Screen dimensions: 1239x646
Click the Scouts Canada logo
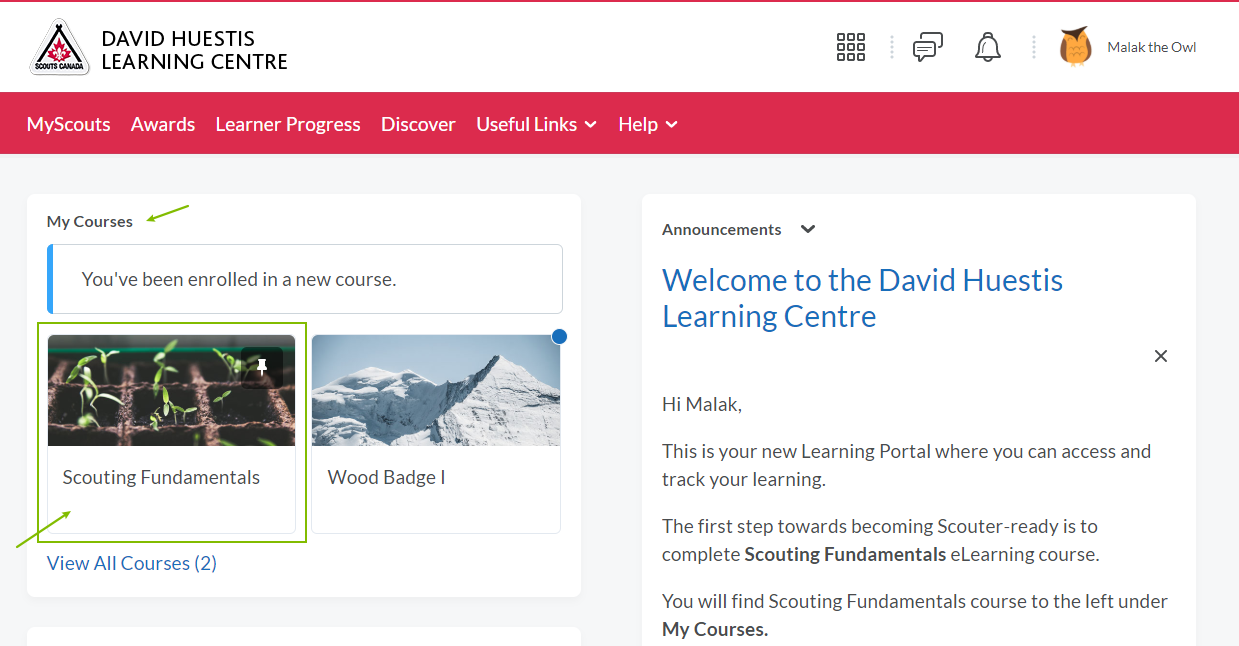pos(60,48)
